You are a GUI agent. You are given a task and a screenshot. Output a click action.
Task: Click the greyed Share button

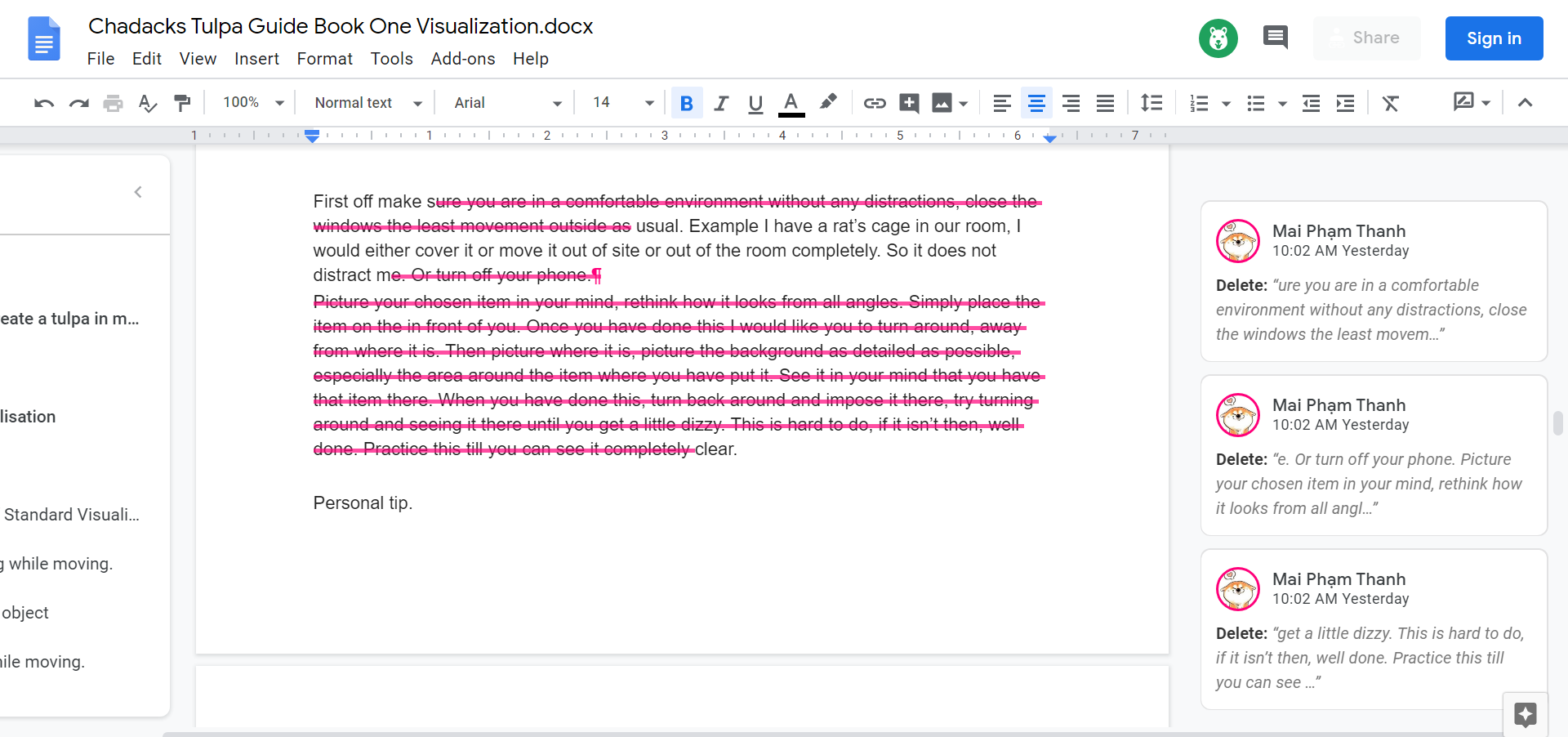point(1367,38)
